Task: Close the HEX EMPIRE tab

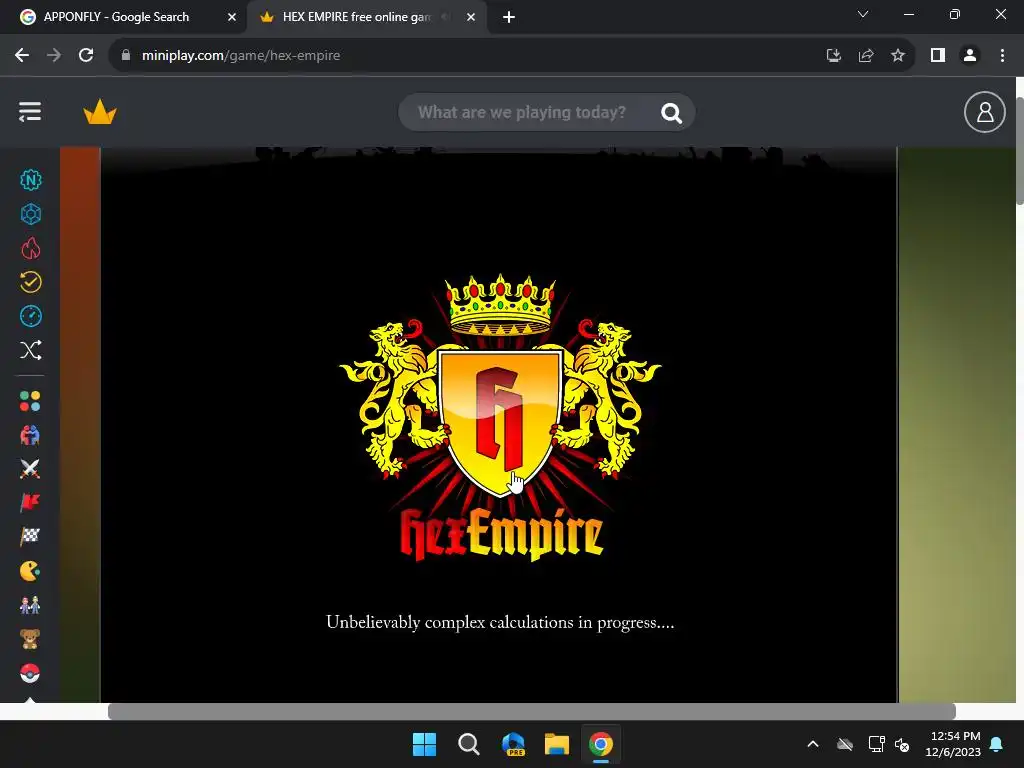Action: 471,17
